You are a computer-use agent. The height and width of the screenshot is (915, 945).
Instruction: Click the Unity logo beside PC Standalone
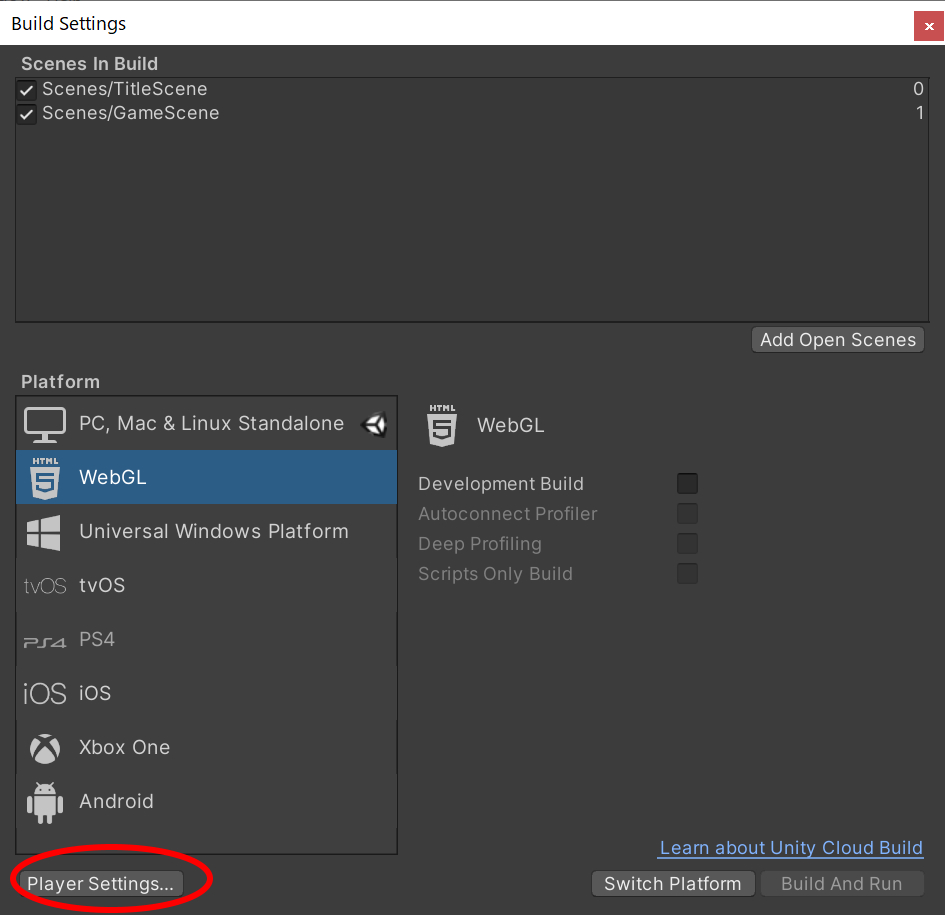(x=374, y=424)
